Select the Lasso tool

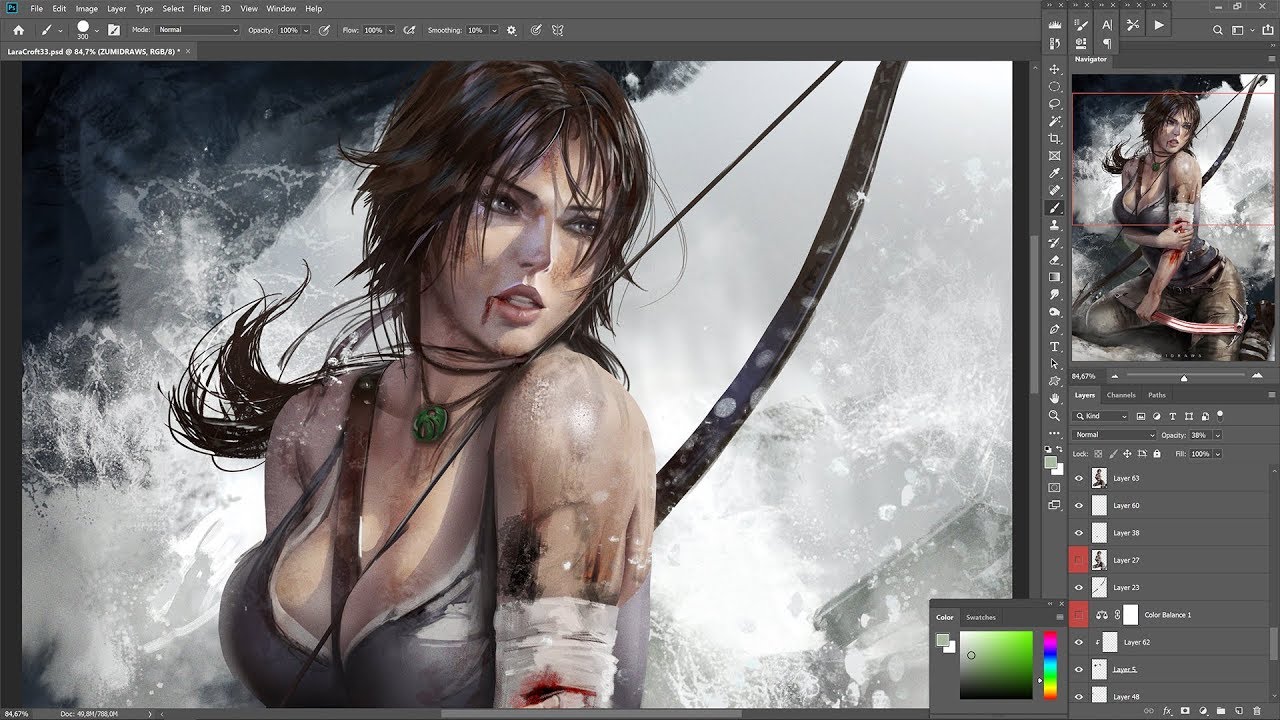1054,104
